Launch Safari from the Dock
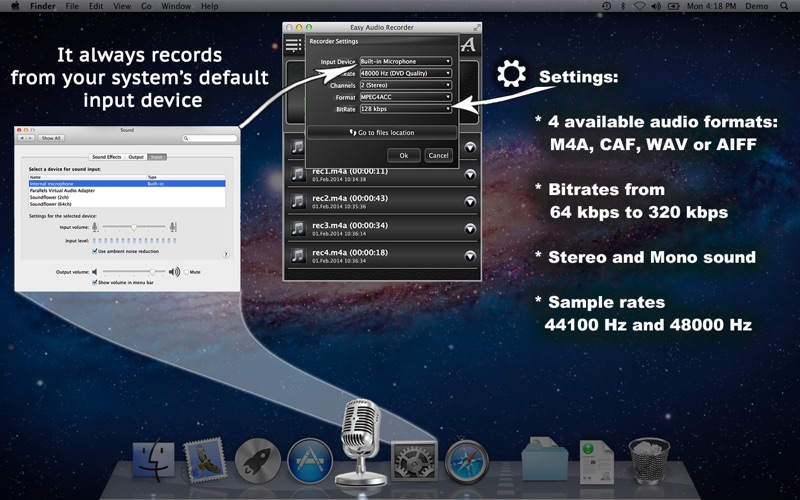The width and height of the screenshot is (800, 500). 466,461
